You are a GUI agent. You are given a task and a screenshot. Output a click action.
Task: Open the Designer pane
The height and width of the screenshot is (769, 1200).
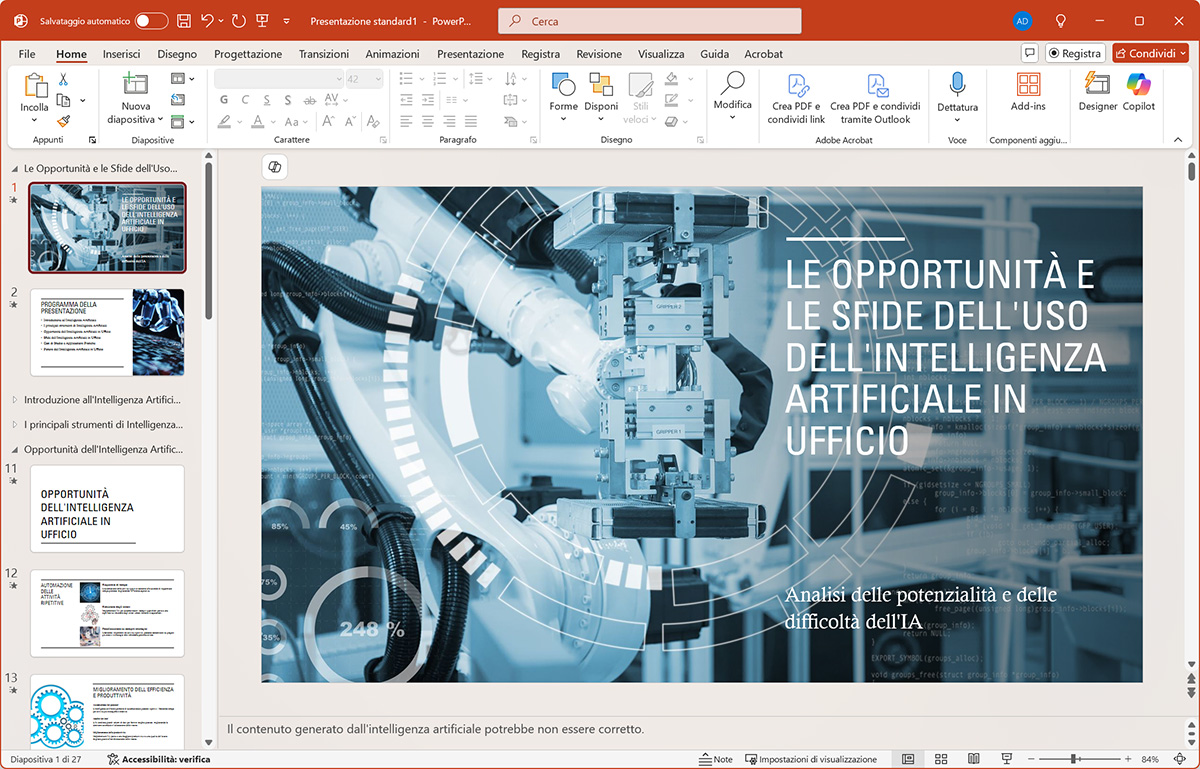[x=1097, y=92]
